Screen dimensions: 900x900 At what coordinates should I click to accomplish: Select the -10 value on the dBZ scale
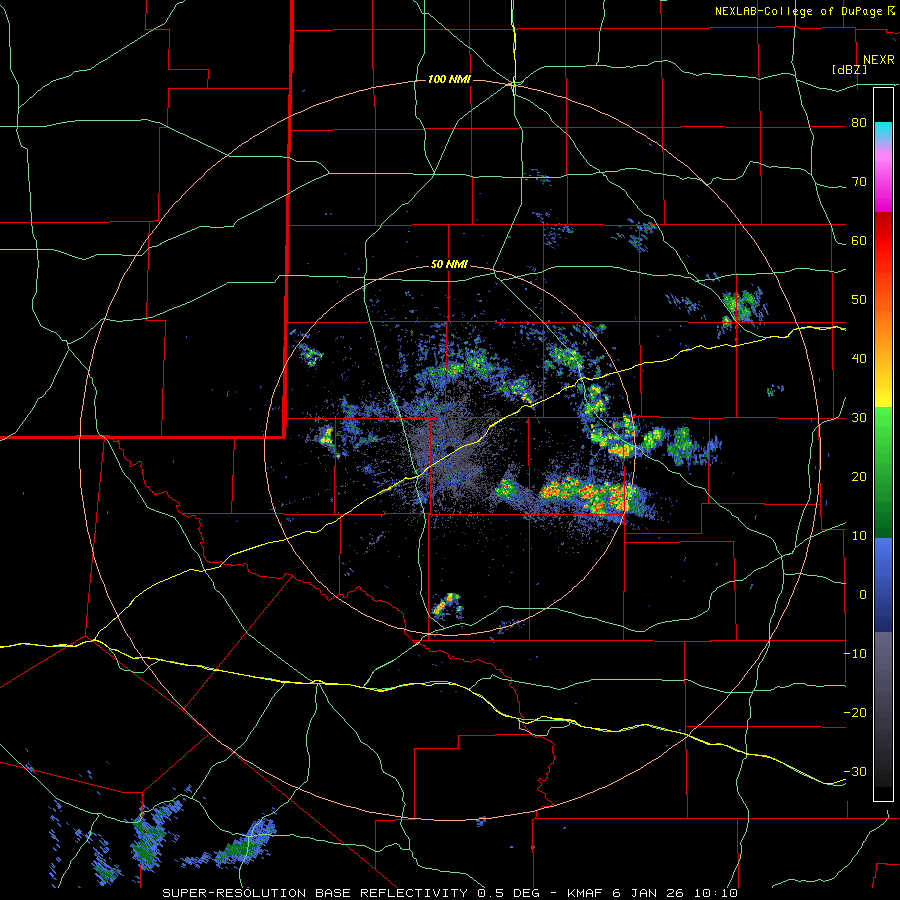pyautogui.click(x=855, y=654)
